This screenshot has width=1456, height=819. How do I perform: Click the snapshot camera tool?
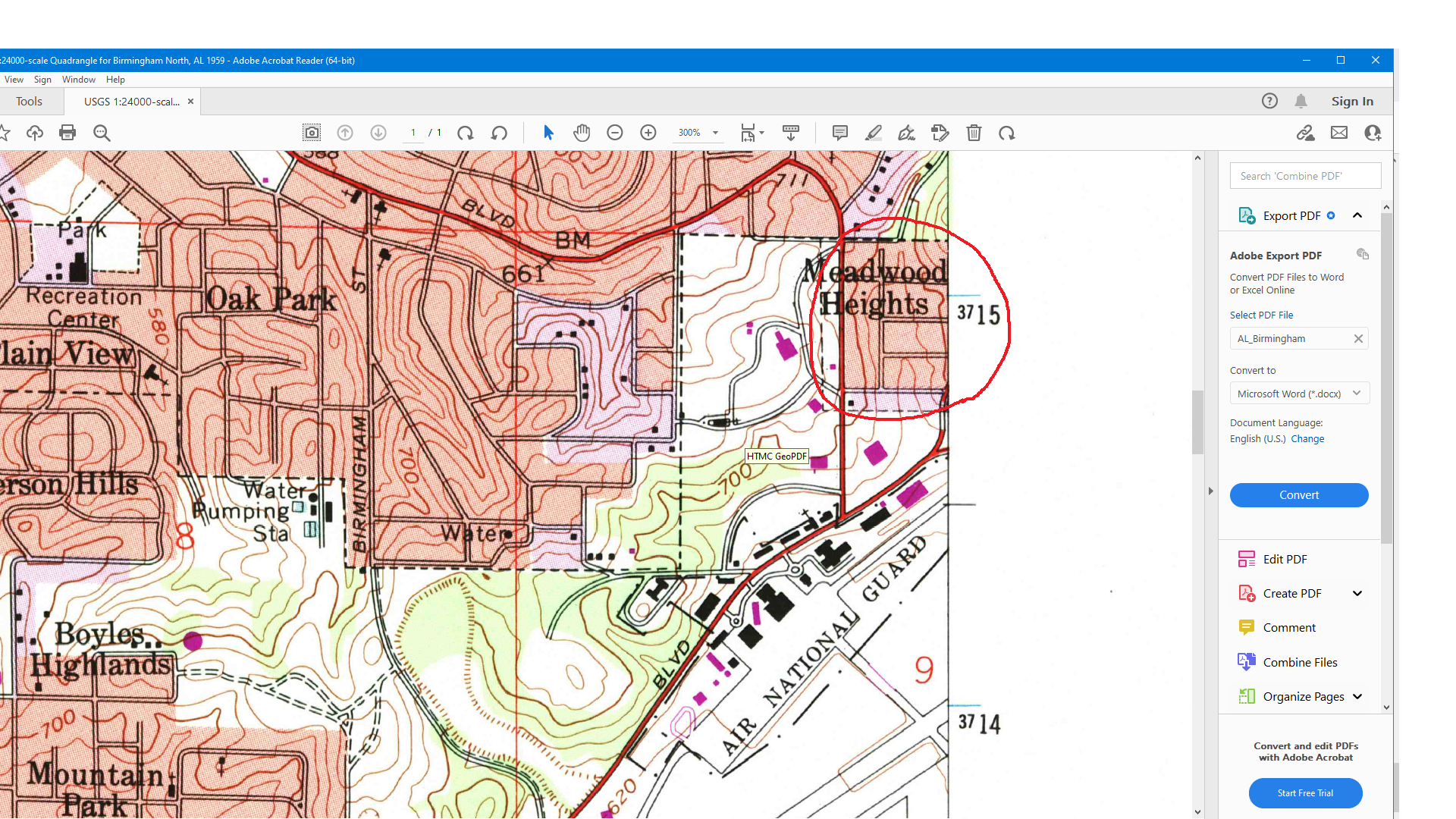point(312,133)
